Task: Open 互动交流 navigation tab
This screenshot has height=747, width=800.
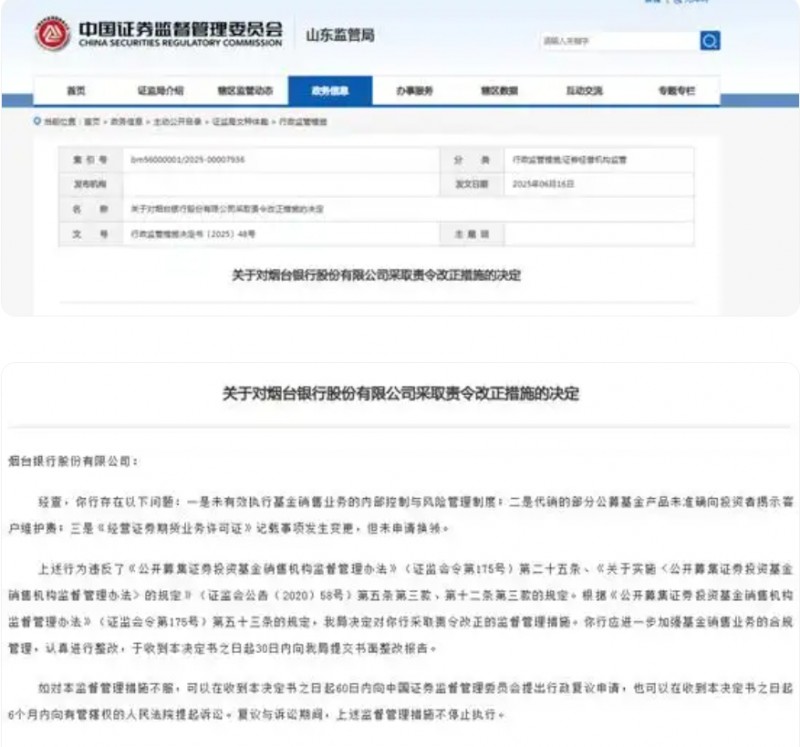Action: pos(584,91)
